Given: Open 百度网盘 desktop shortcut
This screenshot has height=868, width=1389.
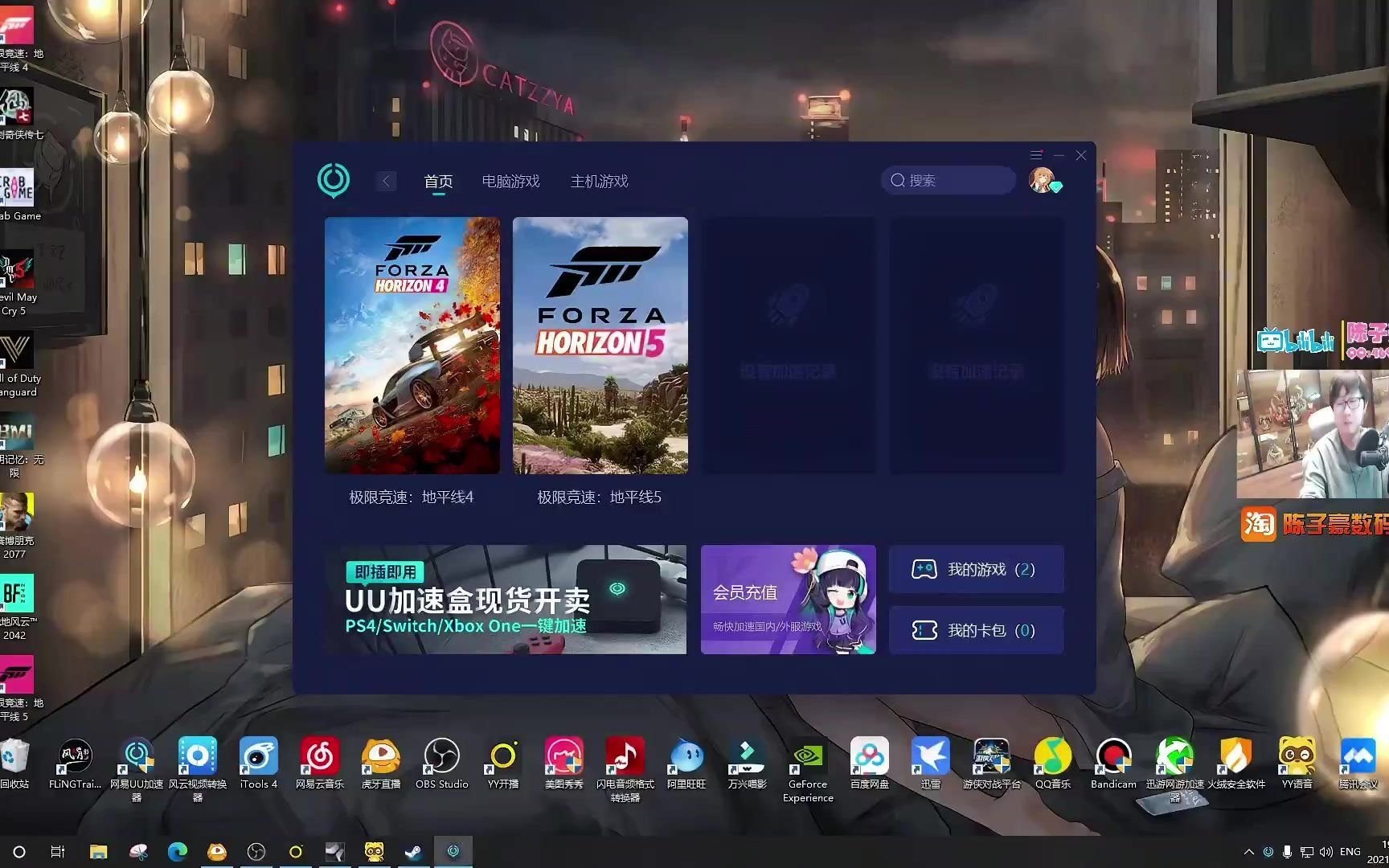Looking at the screenshot, I should click(870, 764).
